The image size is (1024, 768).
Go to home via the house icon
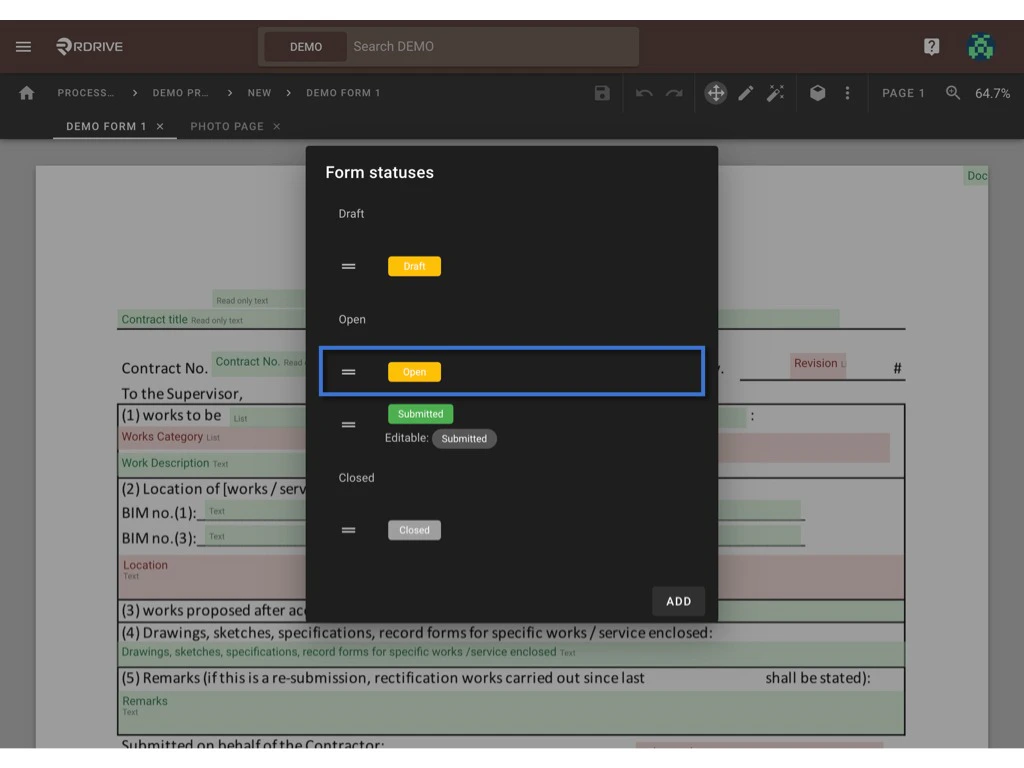pos(25,92)
